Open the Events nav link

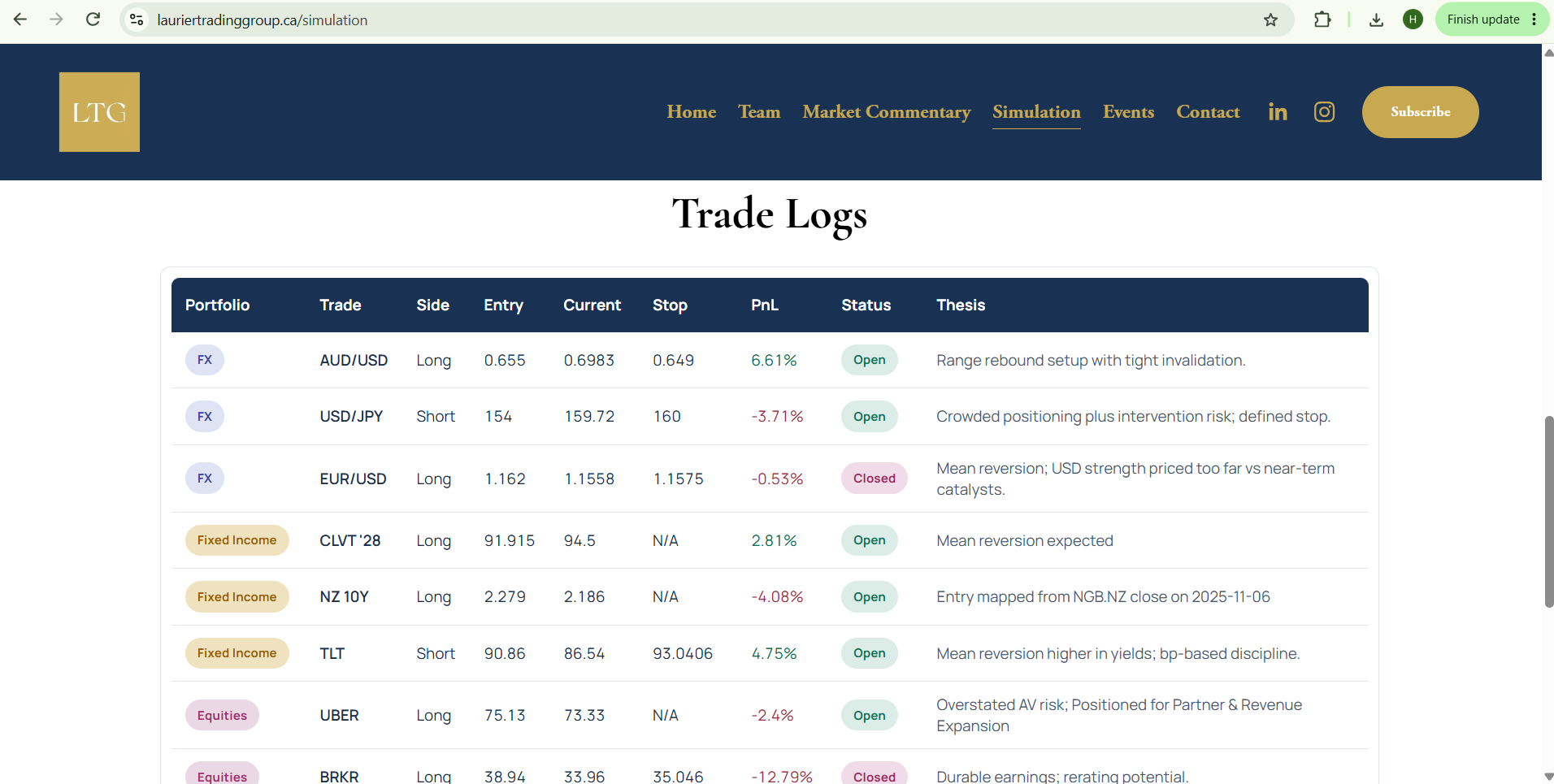[1128, 112]
